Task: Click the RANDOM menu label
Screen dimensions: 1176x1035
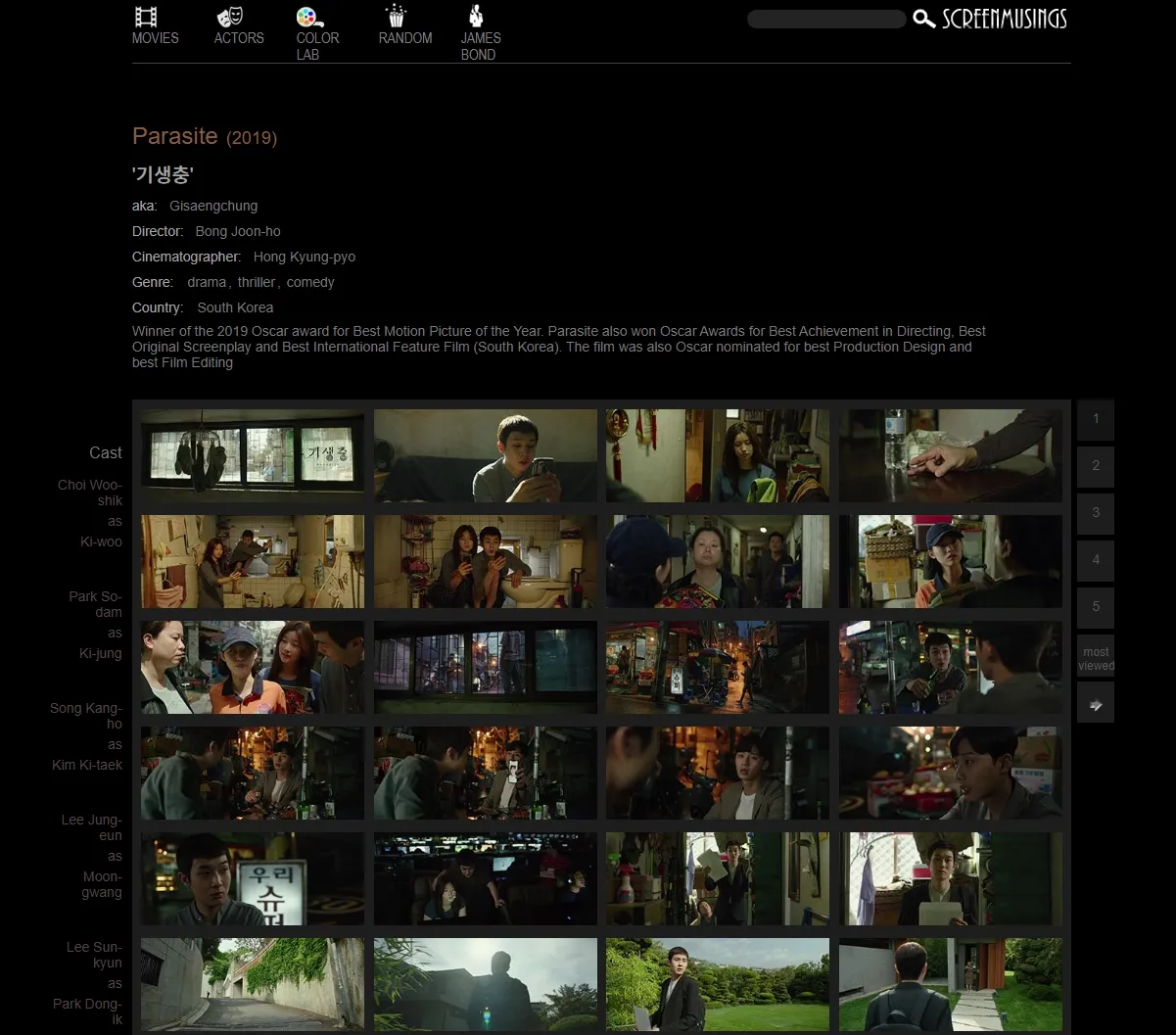Action: [405, 38]
